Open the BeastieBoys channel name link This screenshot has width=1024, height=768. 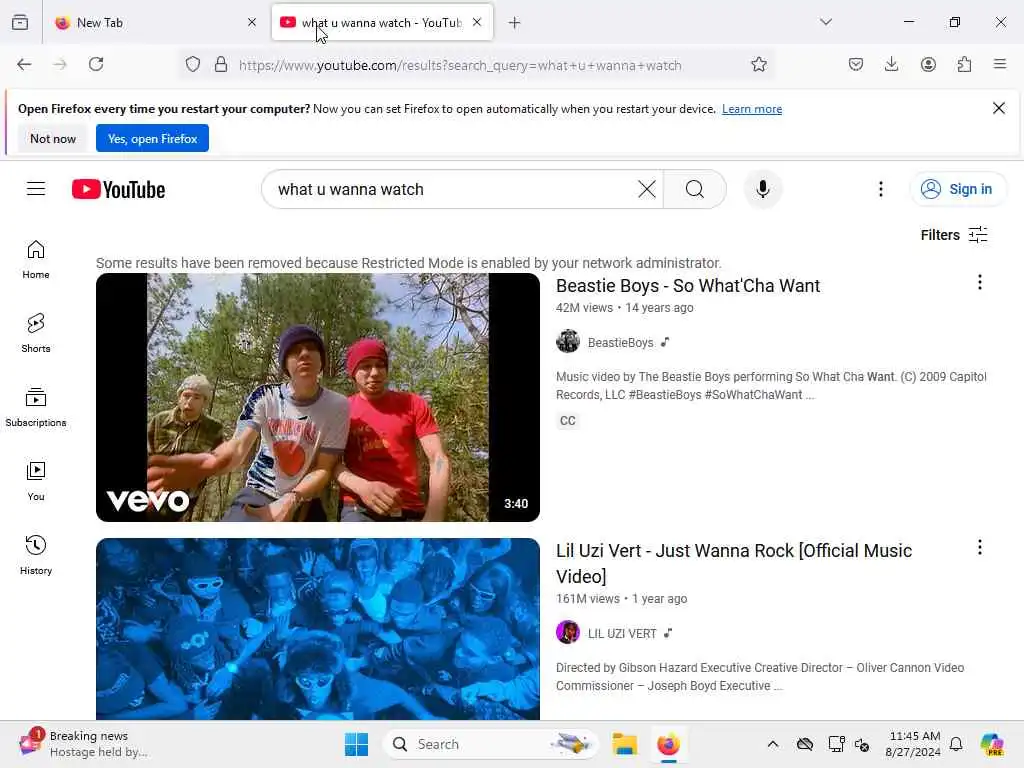point(620,342)
